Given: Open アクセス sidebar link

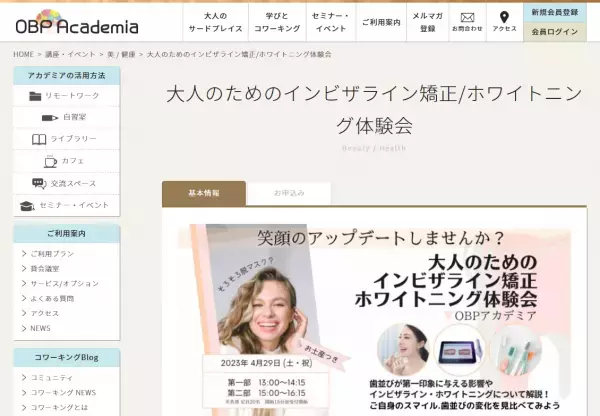Looking at the screenshot, I should (x=45, y=313).
